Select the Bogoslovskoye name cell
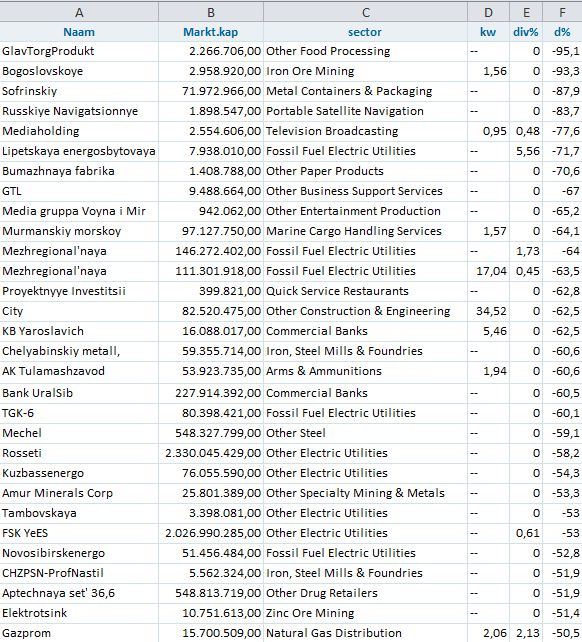This screenshot has width=582, height=642. (79, 71)
